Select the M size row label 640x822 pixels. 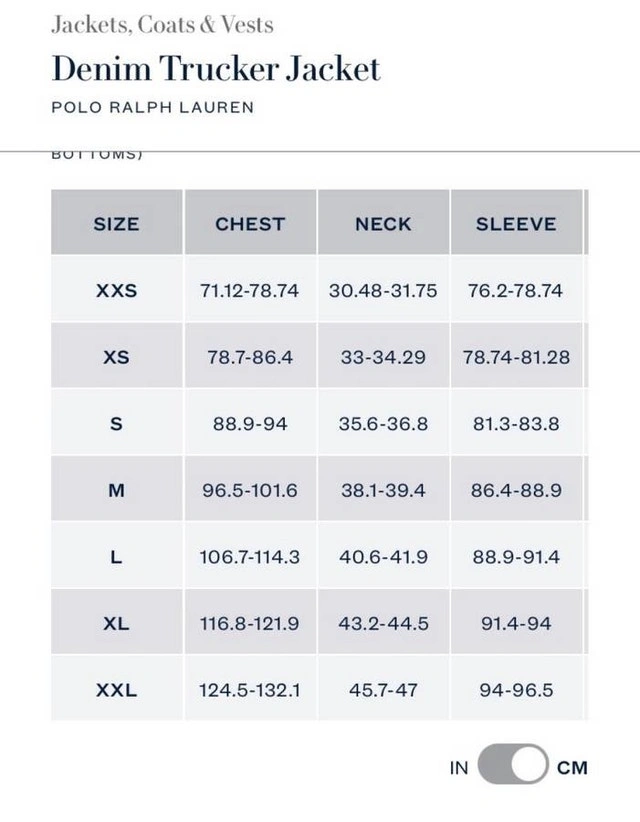click(116, 490)
